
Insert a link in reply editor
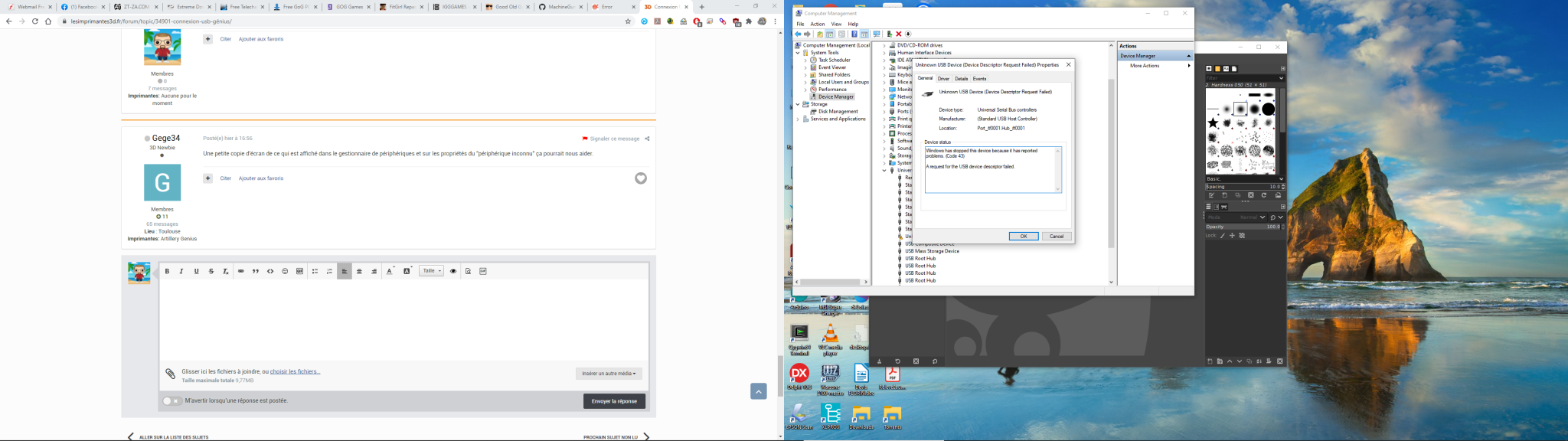pos(241,271)
